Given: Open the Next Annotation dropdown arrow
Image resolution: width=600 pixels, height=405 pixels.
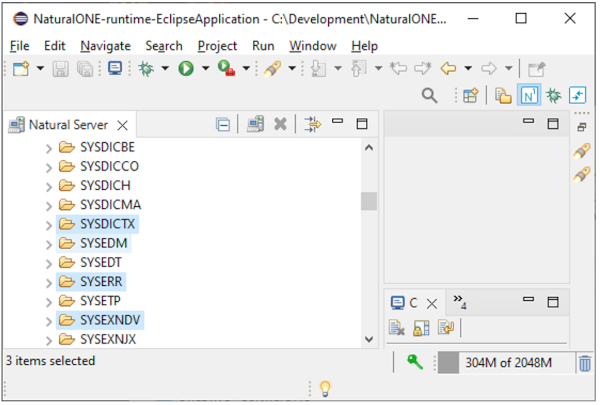Looking at the screenshot, I should [x=338, y=69].
